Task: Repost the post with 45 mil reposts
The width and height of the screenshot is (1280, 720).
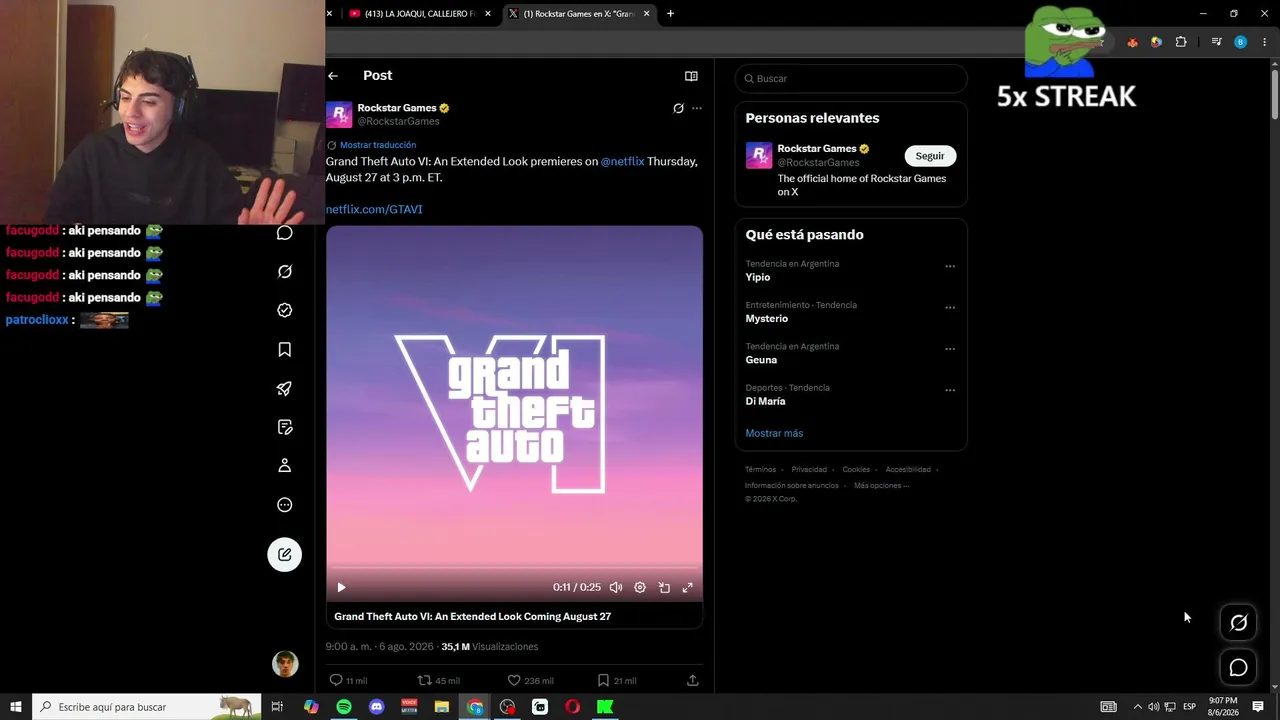Action: (424, 680)
